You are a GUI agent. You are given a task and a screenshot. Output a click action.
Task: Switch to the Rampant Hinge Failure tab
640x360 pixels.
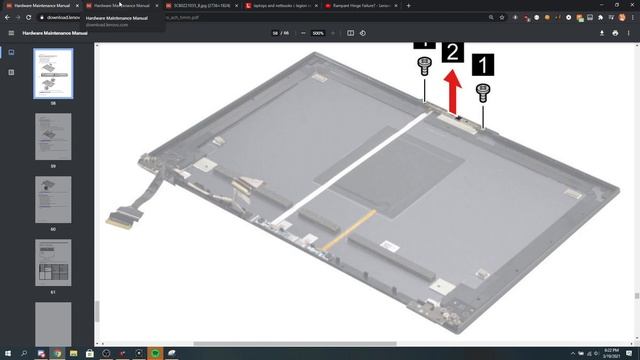pos(361,6)
